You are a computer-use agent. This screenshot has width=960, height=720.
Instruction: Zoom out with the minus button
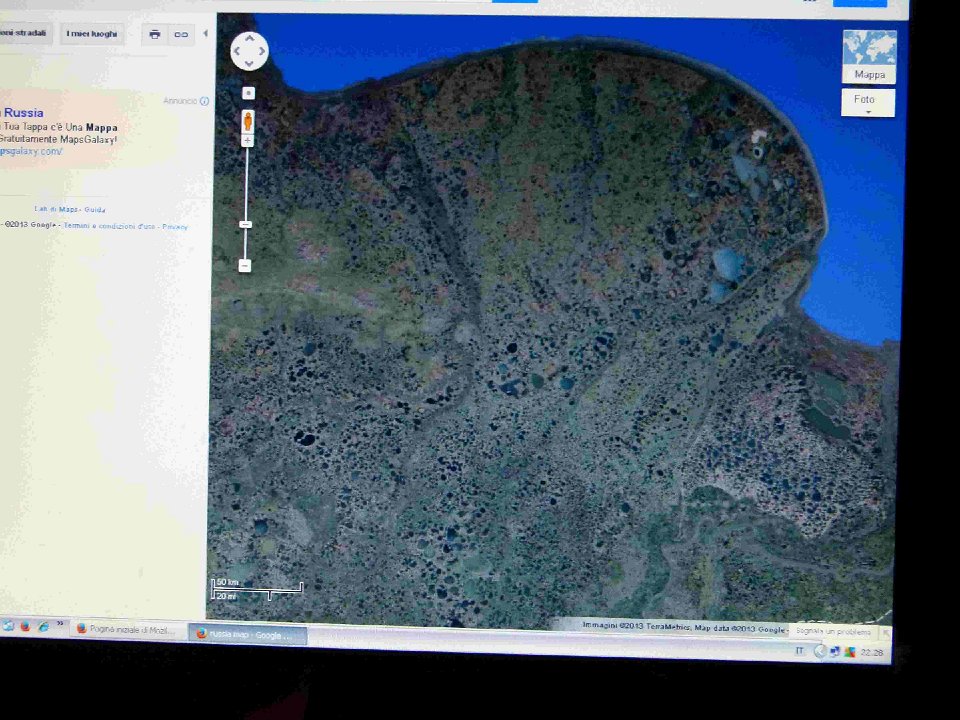[244, 266]
